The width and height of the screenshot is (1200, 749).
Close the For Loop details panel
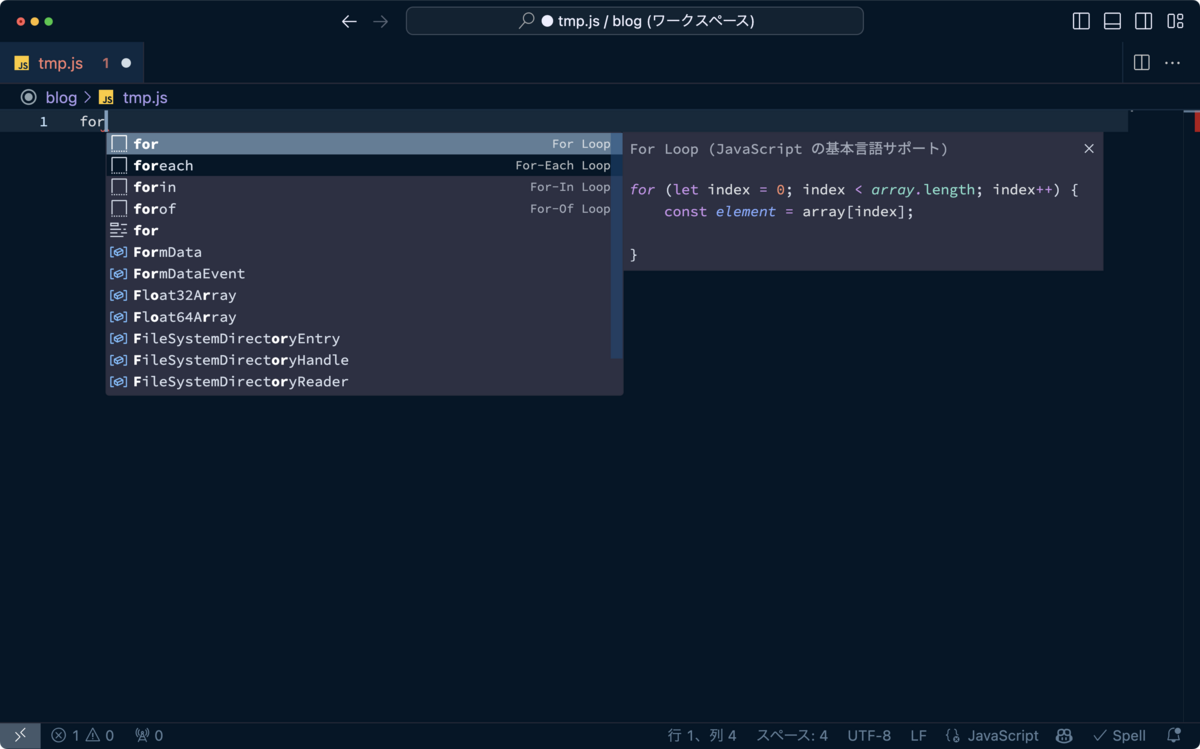(1089, 148)
